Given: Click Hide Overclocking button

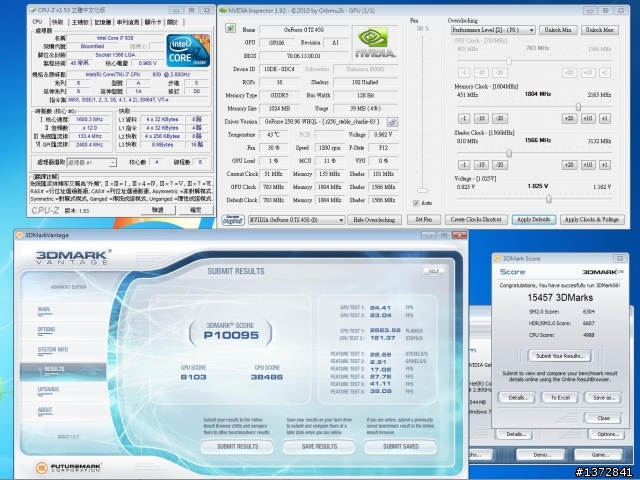Looking at the screenshot, I should coord(374,220).
